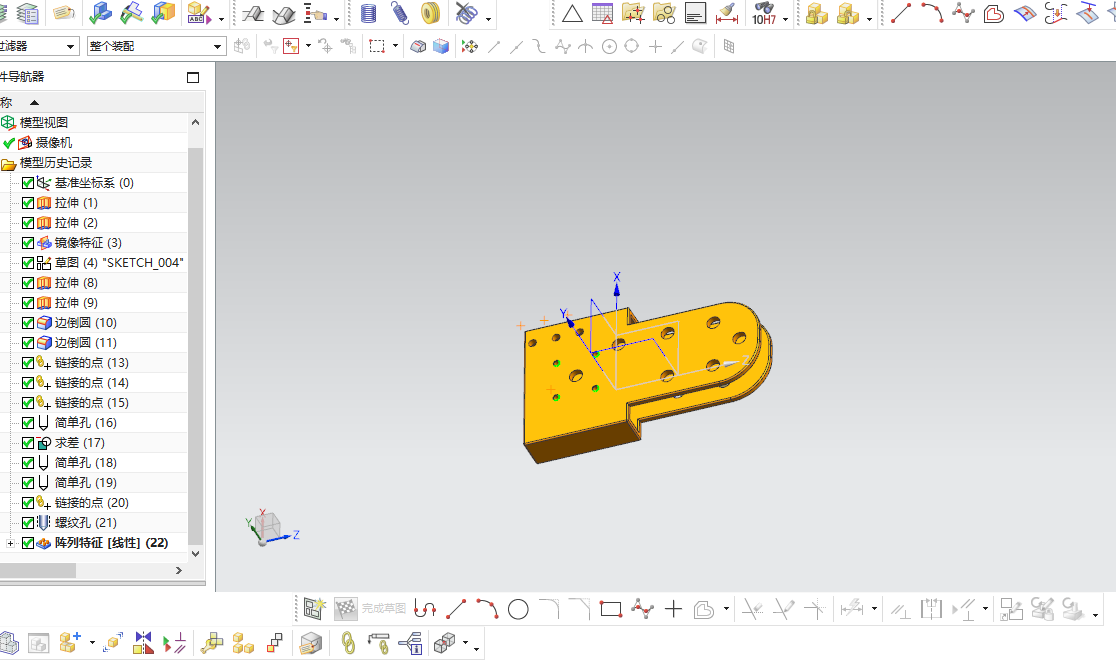Image resolution: width=1116 pixels, height=660 pixels.
Task: Click the 拉伸 (2) feature row
Action: click(x=76, y=223)
